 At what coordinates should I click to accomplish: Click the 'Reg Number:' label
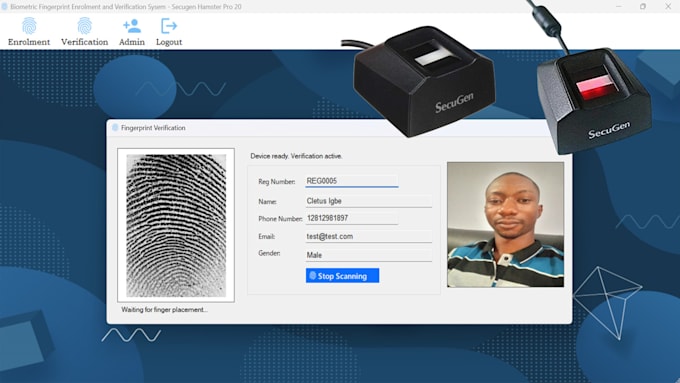[x=277, y=182]
